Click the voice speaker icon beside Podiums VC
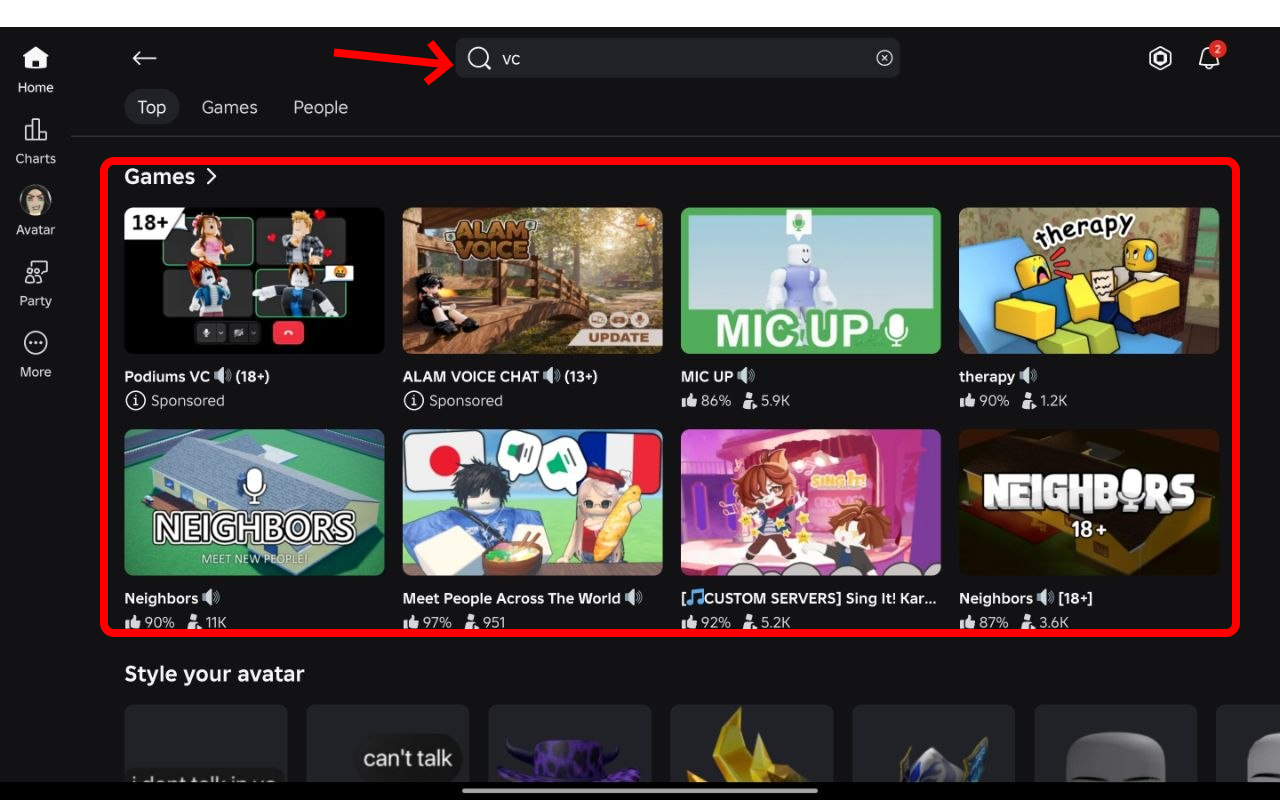Viewport: 1280px width, 800px height. [223, 376]
